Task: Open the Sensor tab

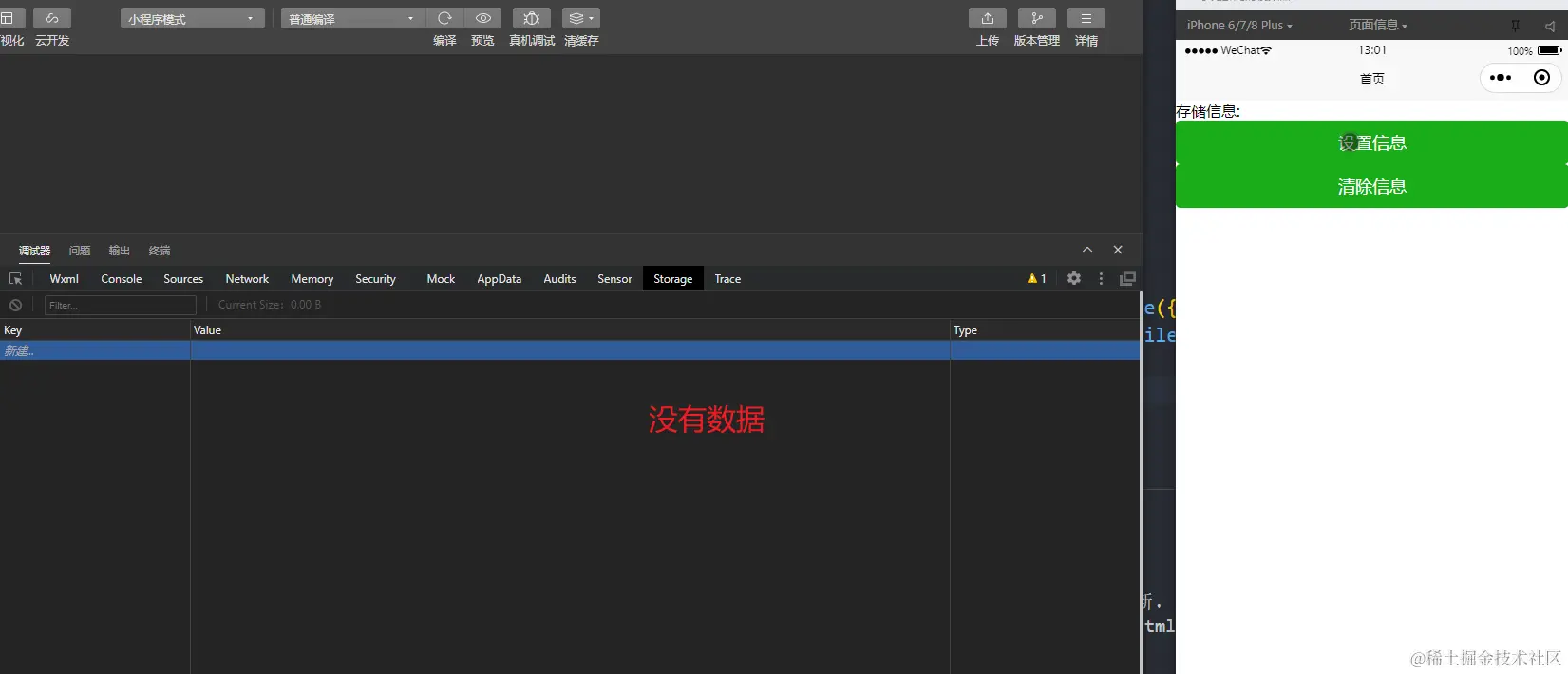Action: pyautogui.click(x=614, y=279)
